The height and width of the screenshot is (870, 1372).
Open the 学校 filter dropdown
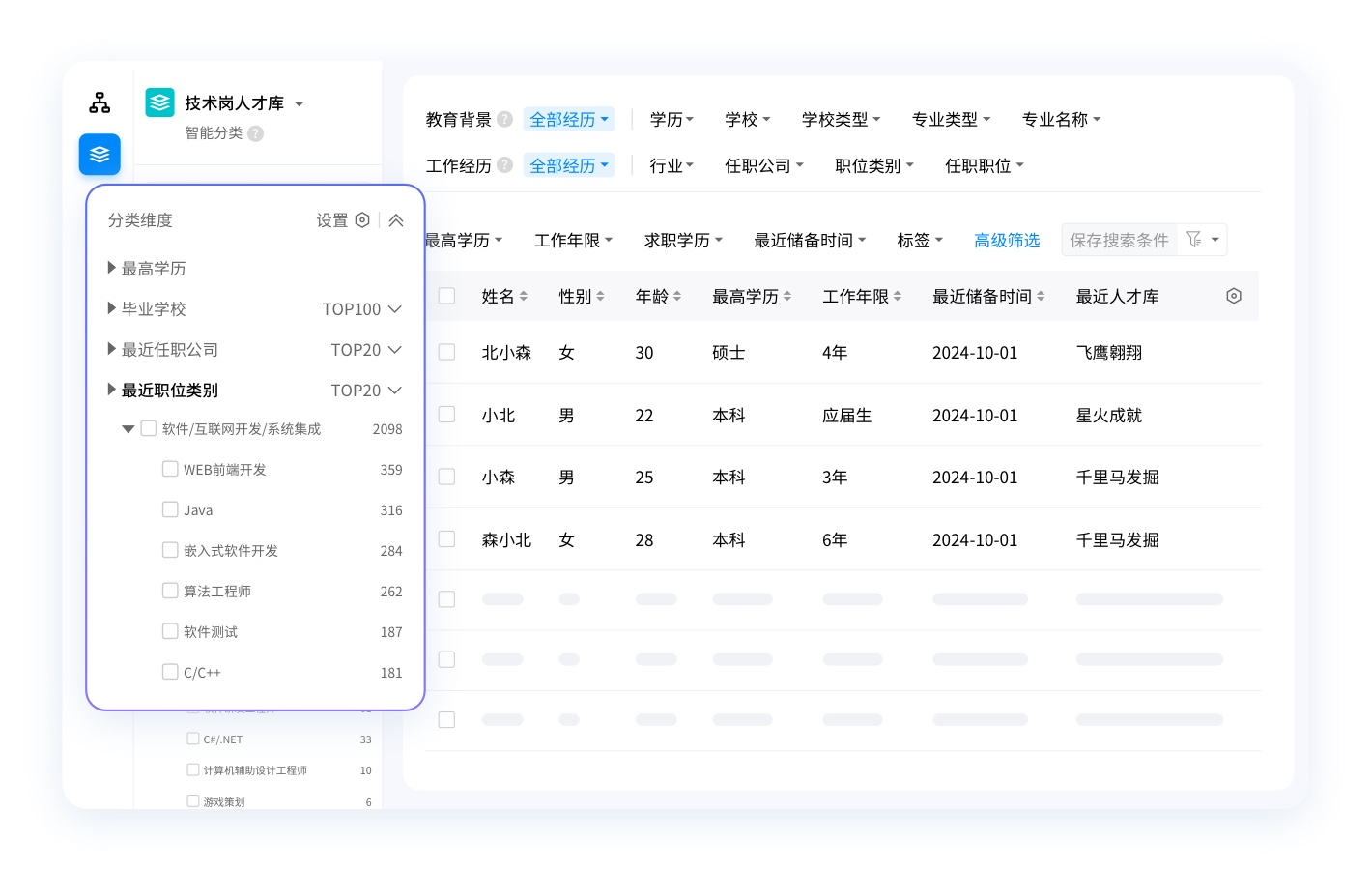pyautogui.click(x=748, y=119)
